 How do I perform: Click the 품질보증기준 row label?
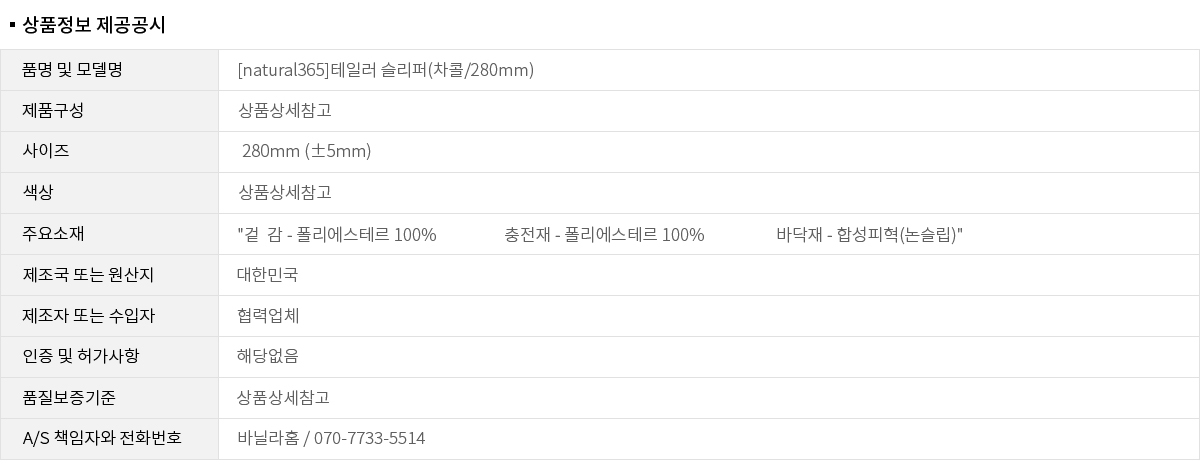[x=69, y=398]
